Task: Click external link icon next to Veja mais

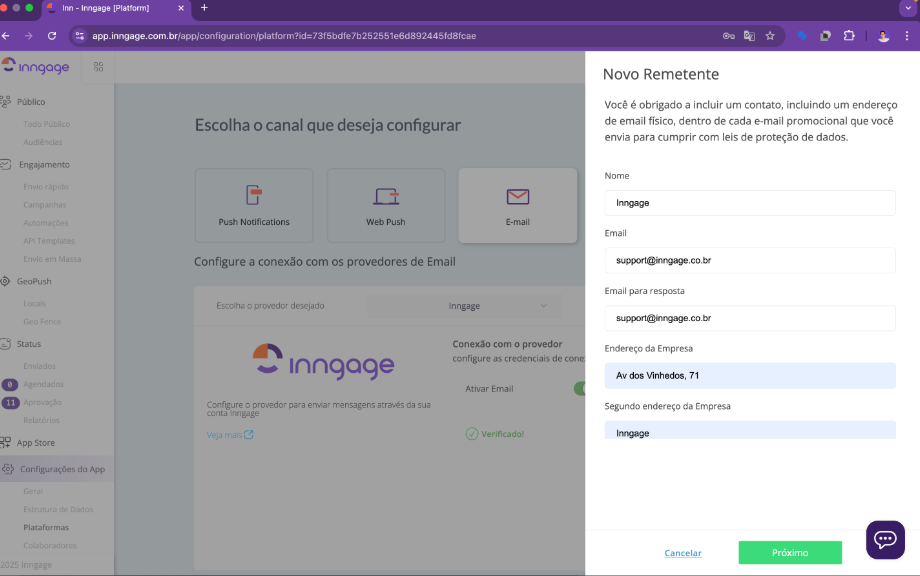Action: pyautogui.click(x=249, y=435)
